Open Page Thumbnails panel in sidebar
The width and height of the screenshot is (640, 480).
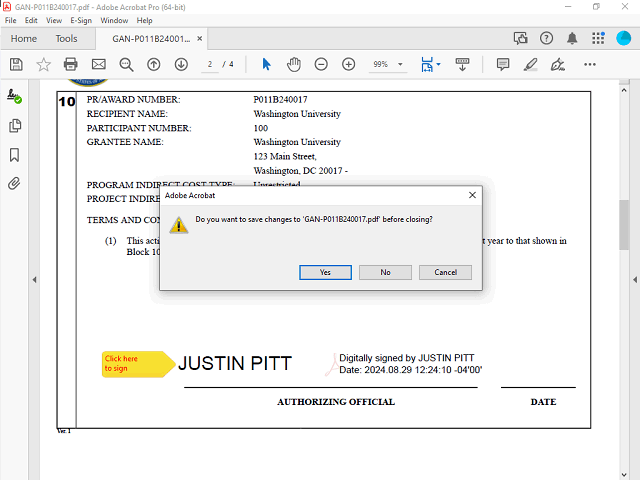tap(15, 125)
